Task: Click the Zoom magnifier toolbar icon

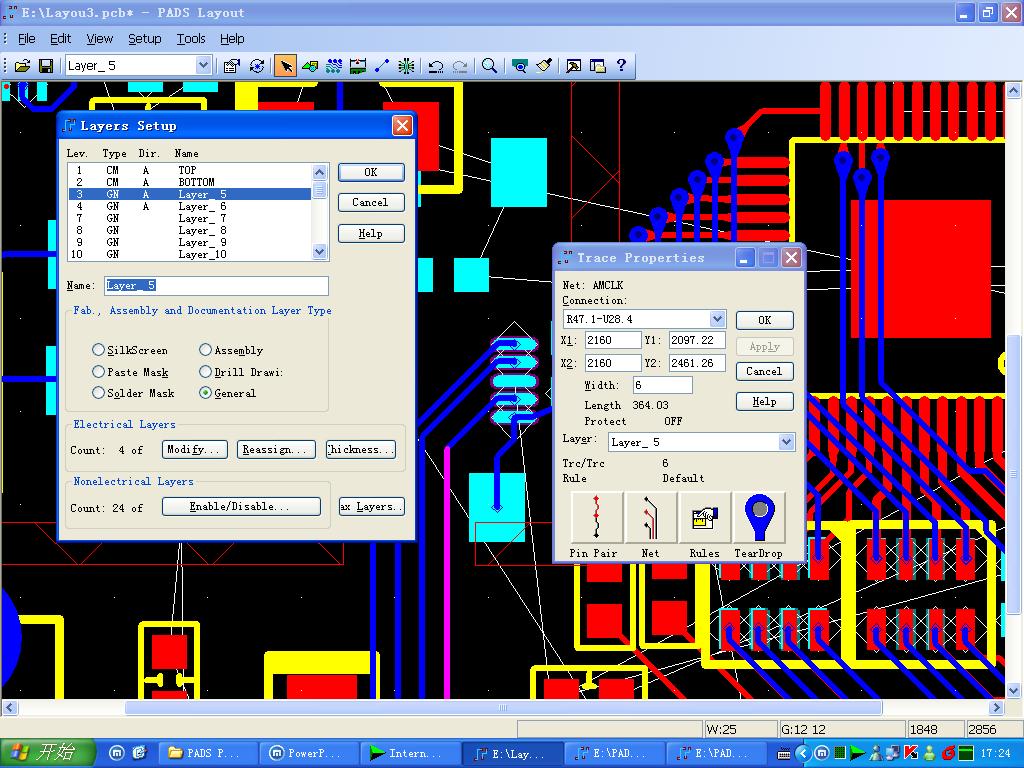Action: tap(489, 66)
